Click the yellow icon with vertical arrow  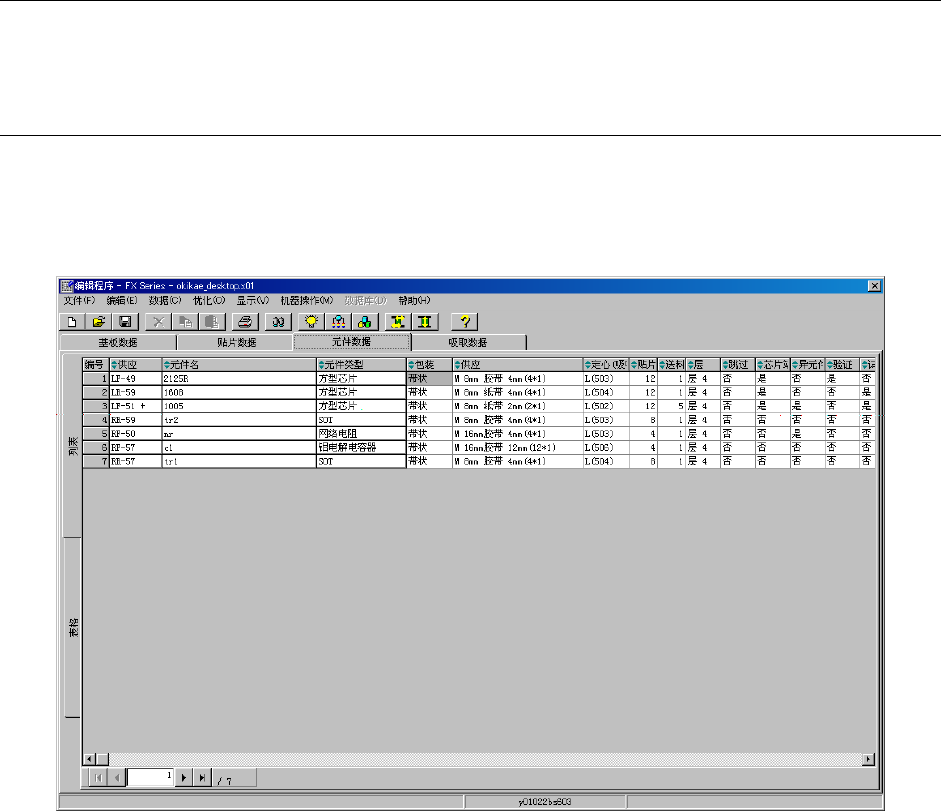tap(425, 322)
